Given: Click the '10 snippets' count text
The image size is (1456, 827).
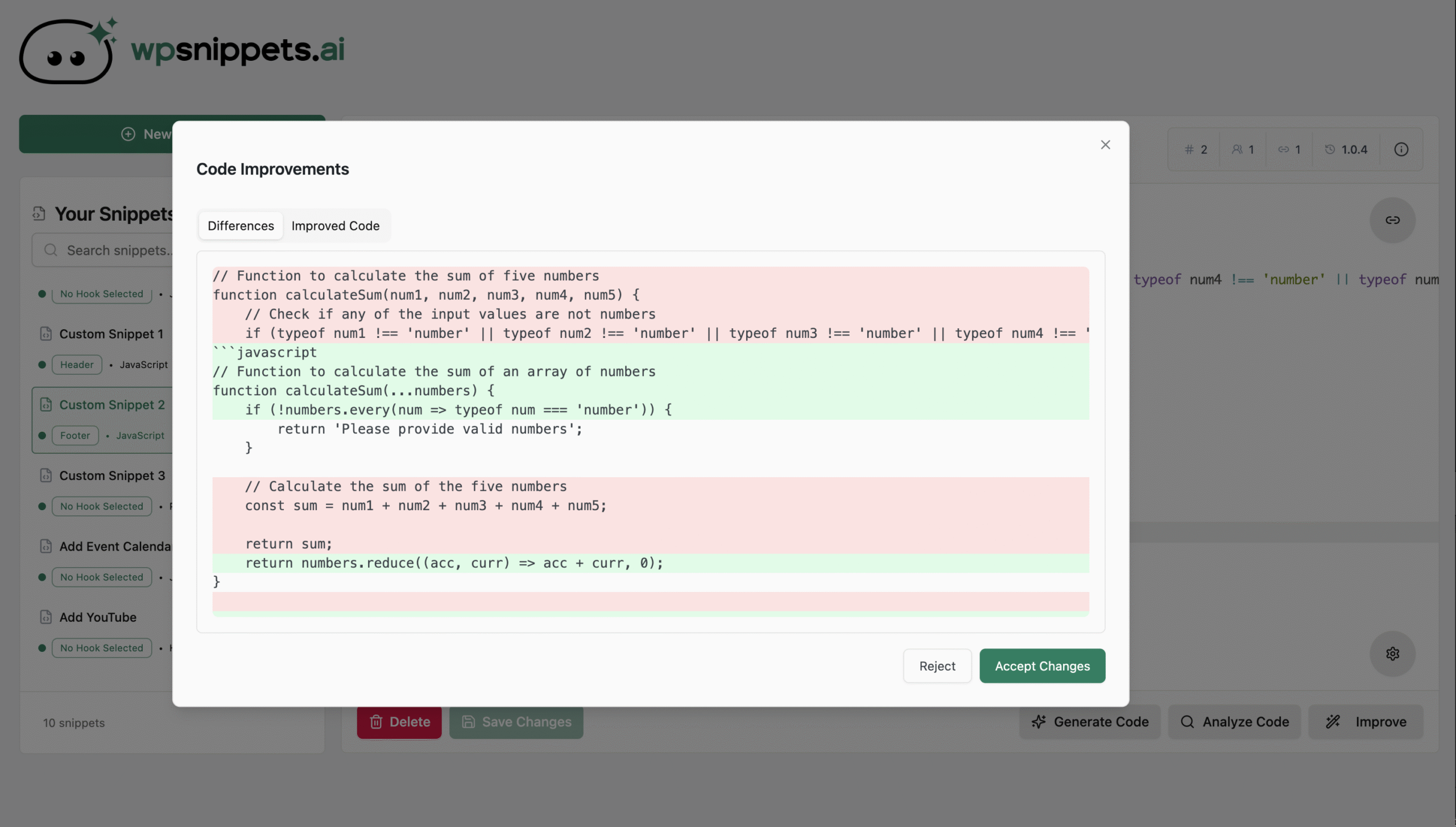Looking at the screenshot, I should point(74,723).
